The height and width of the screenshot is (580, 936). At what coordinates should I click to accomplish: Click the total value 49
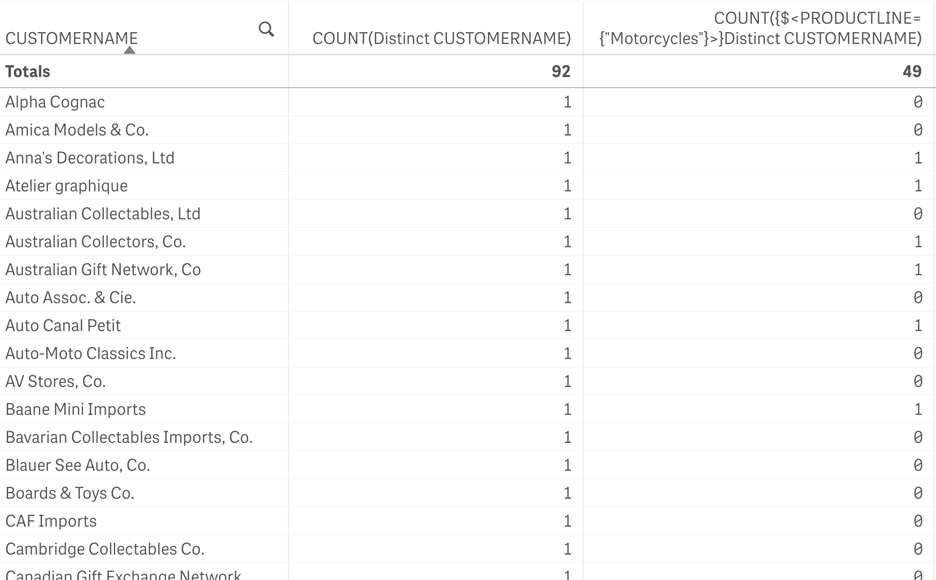(x=919, y=71)
